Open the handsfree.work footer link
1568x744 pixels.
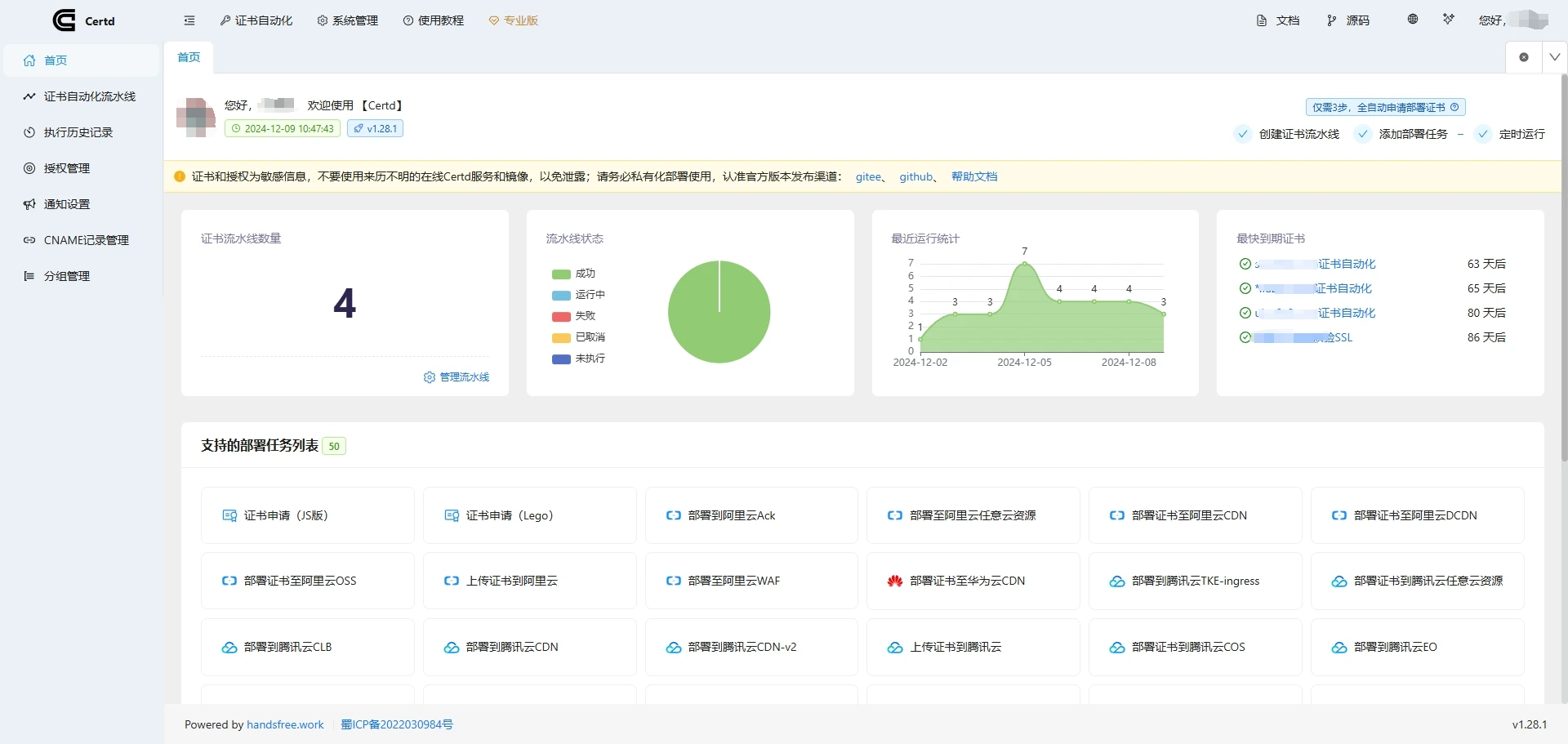[285, 724]
